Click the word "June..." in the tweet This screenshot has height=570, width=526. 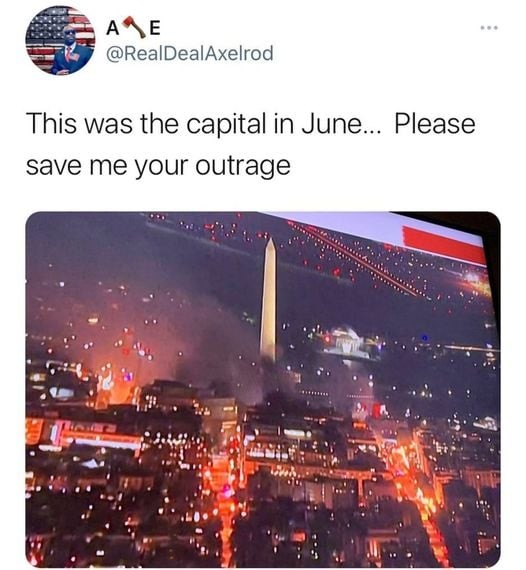[x=341, y=124]
